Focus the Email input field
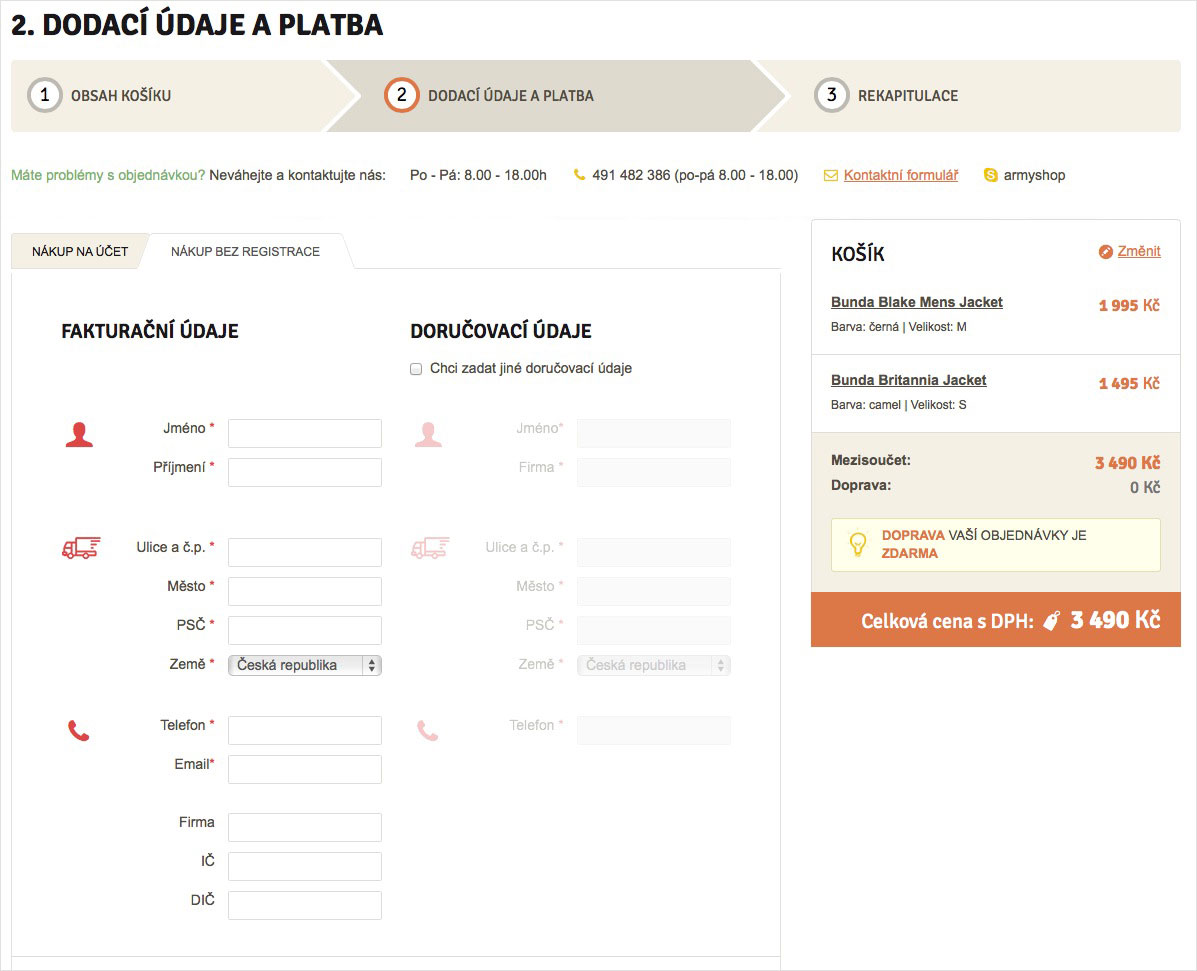 click(x=305, y=769)
